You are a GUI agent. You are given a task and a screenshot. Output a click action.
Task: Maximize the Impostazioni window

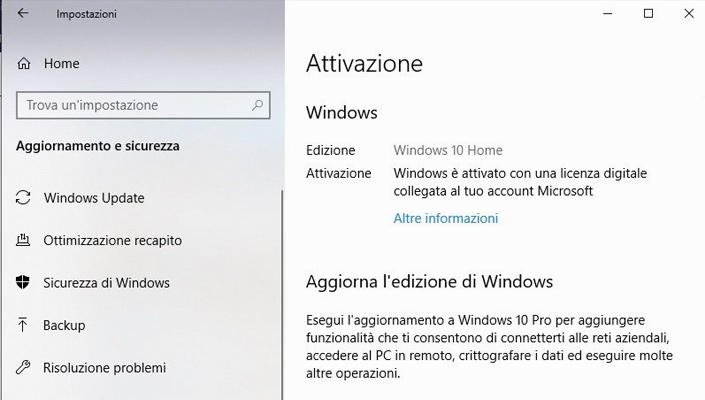click(x=648, y=13)
